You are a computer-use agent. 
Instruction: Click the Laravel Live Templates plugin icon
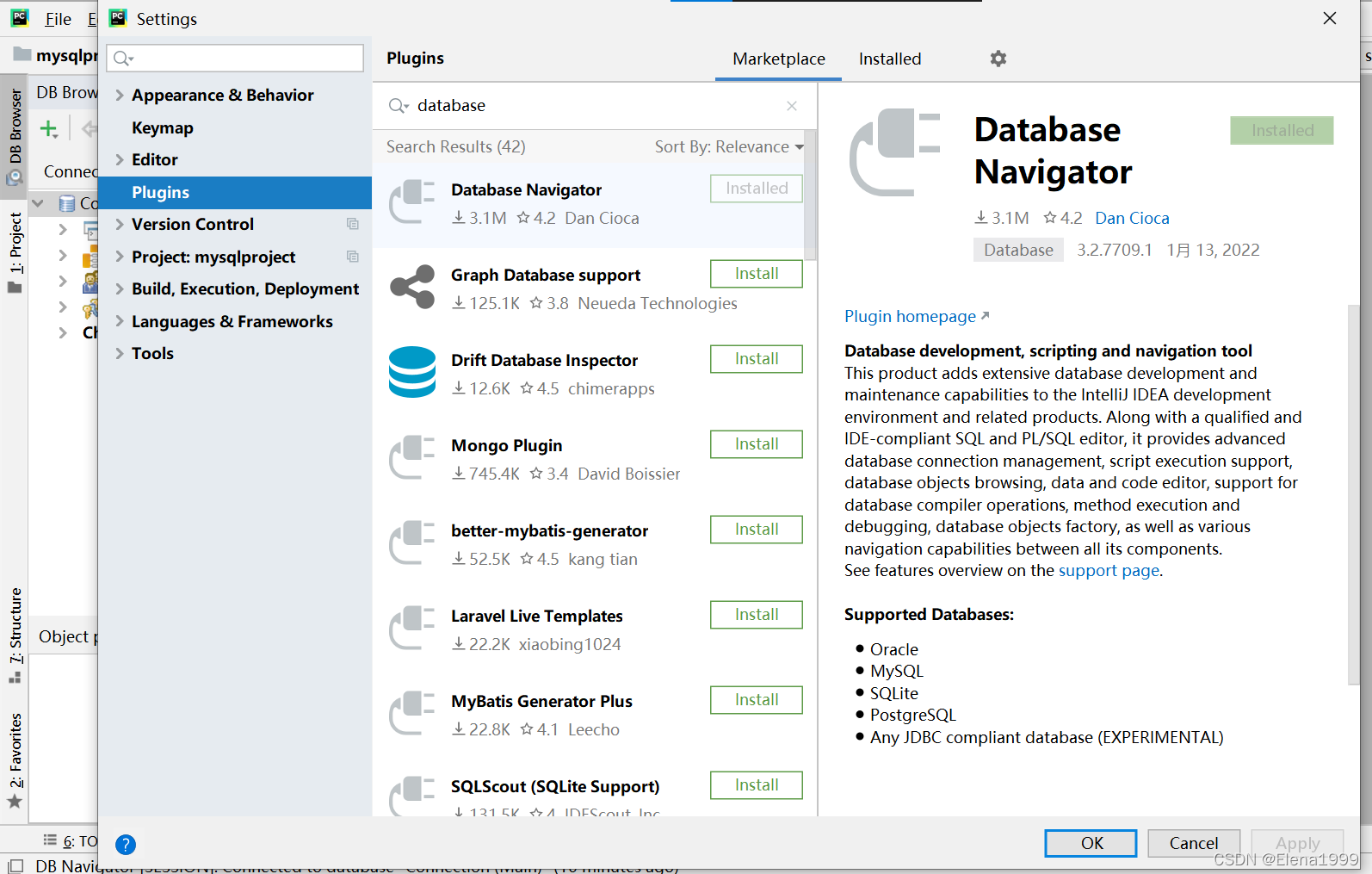(412, 628)
